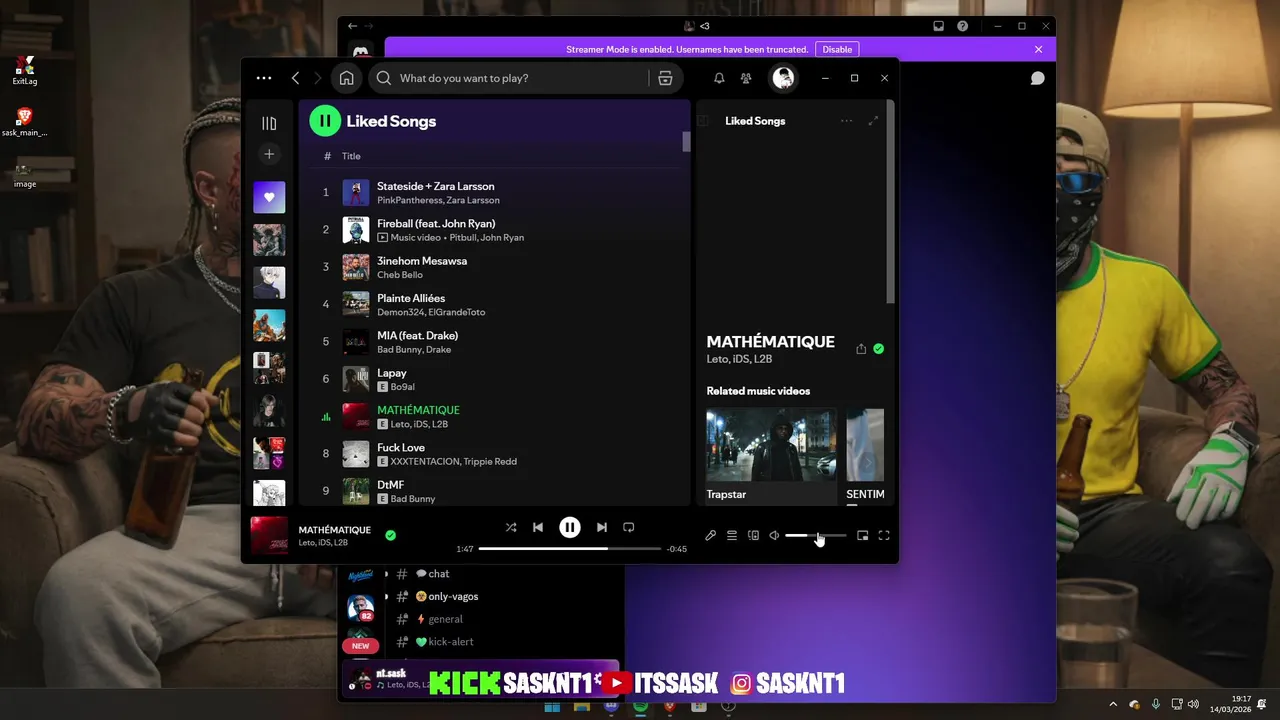Select the 3inehom Mesawsa track row
Screen dimensions: 1280x720
495,267
